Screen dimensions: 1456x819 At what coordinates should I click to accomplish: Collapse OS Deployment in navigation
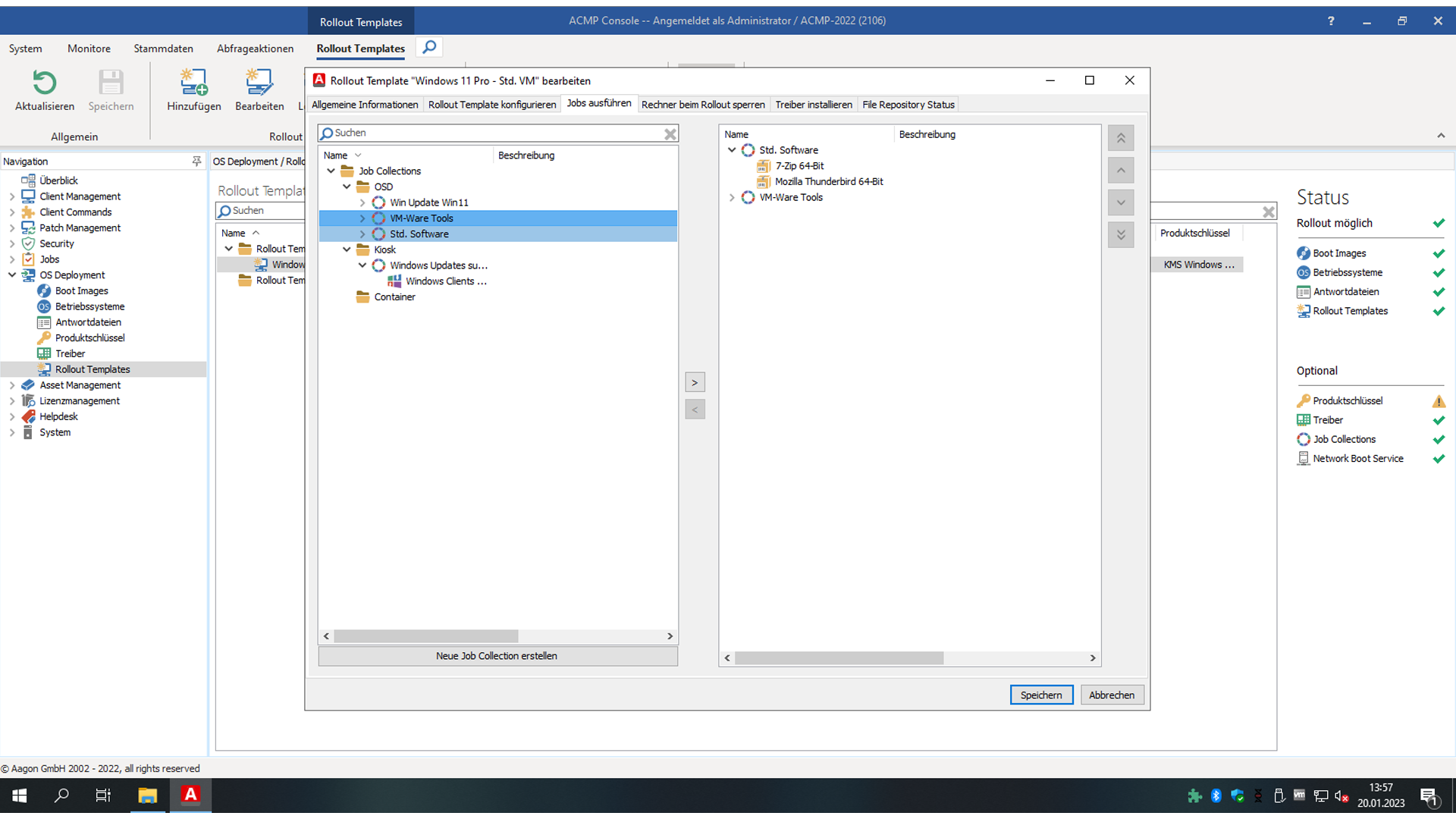pyautogui.click(x=12, y=275)
